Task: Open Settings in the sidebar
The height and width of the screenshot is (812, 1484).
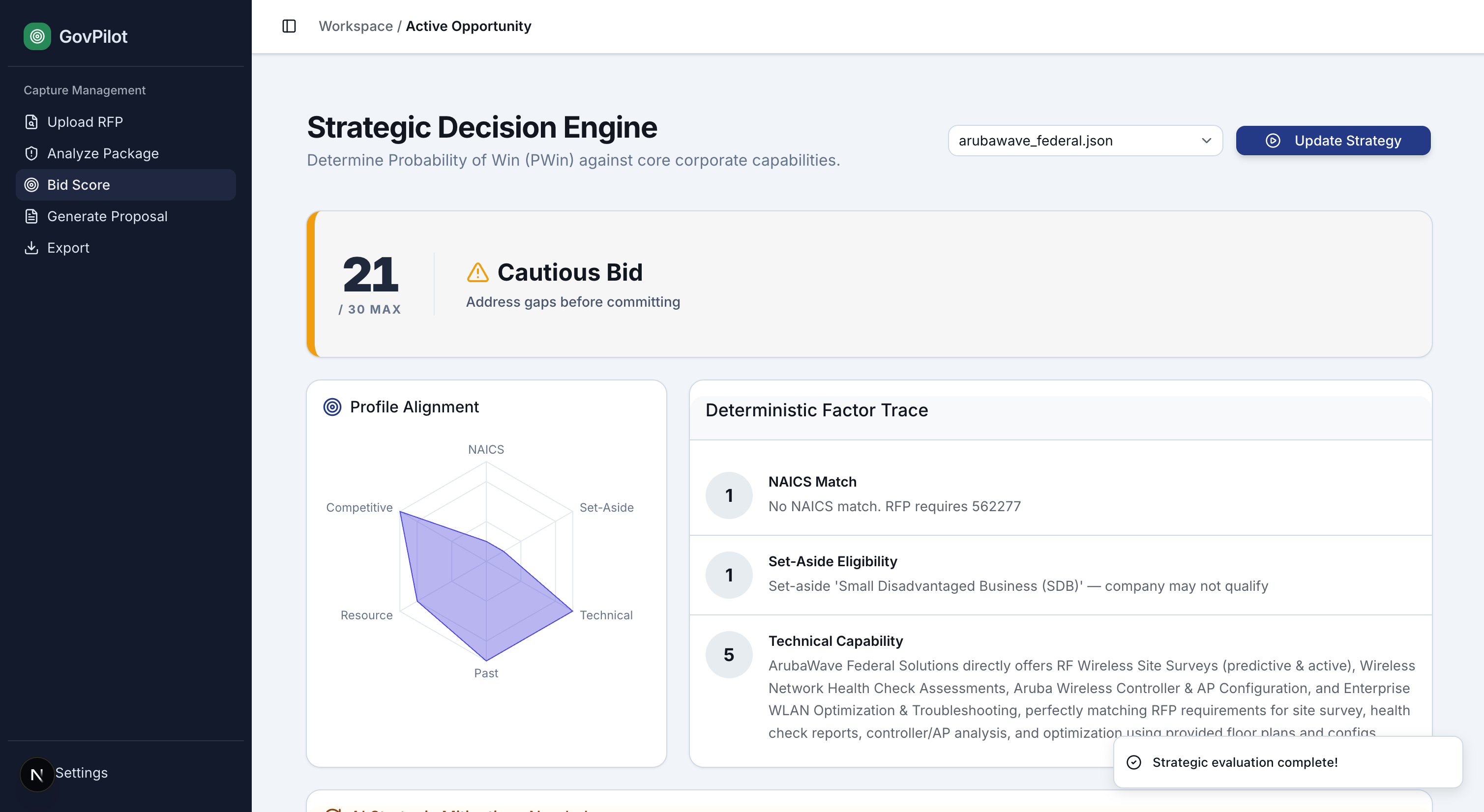Action: pyautogui.click(x=81, y=773)
